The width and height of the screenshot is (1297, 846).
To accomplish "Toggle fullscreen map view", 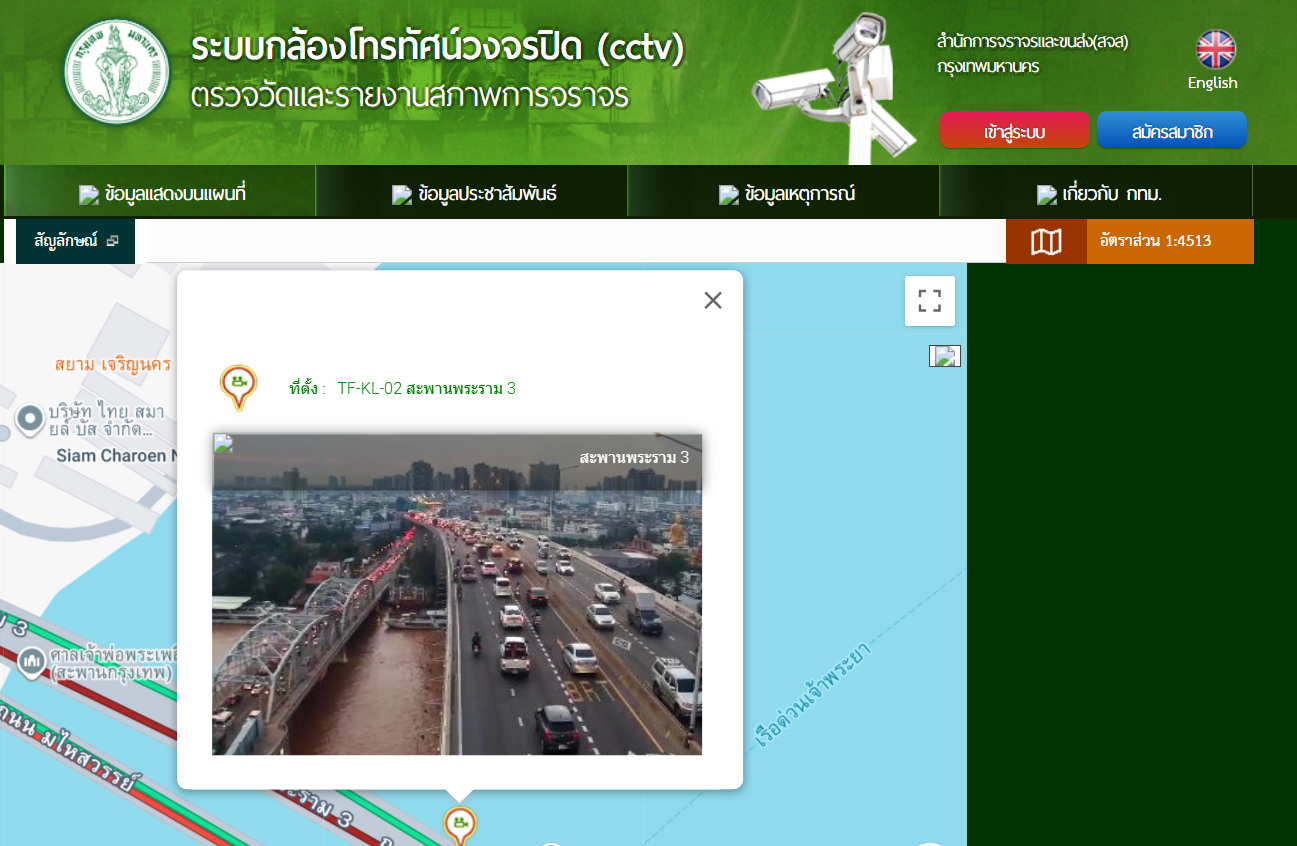I will [x=929, y=301].
